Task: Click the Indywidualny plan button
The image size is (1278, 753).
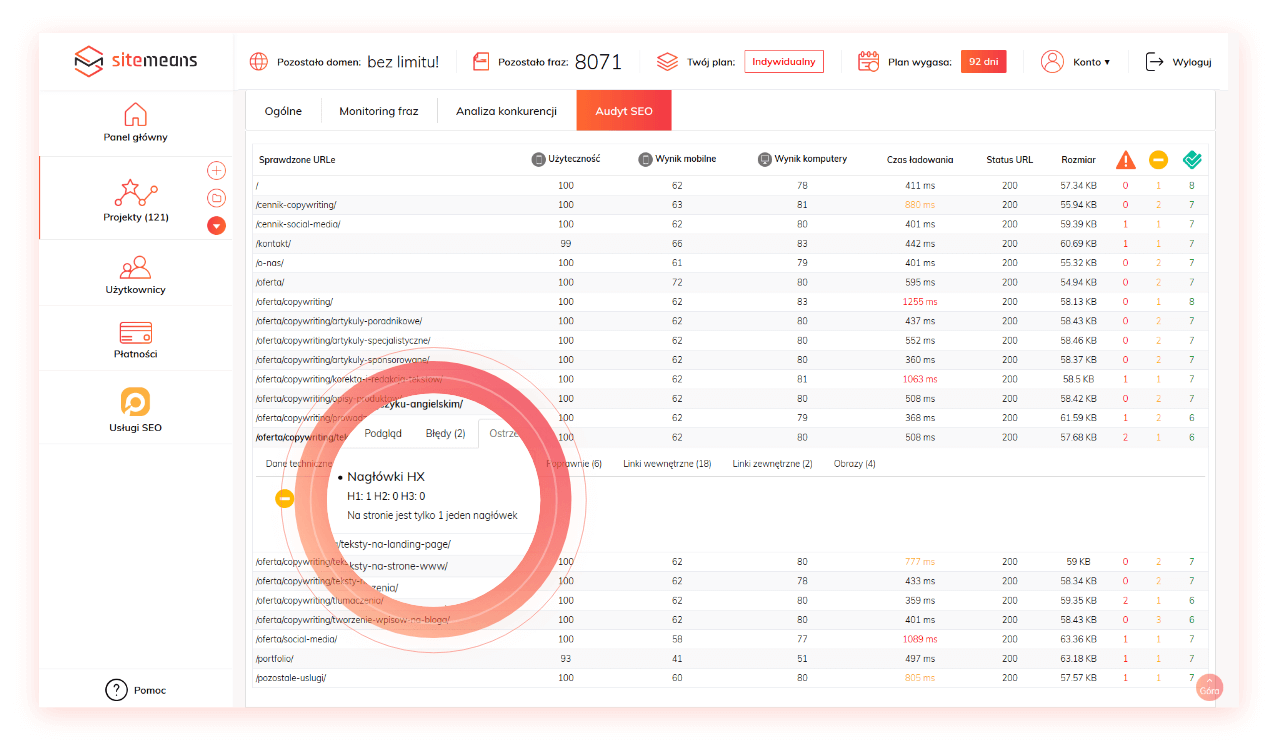Action: coord(784,62)
